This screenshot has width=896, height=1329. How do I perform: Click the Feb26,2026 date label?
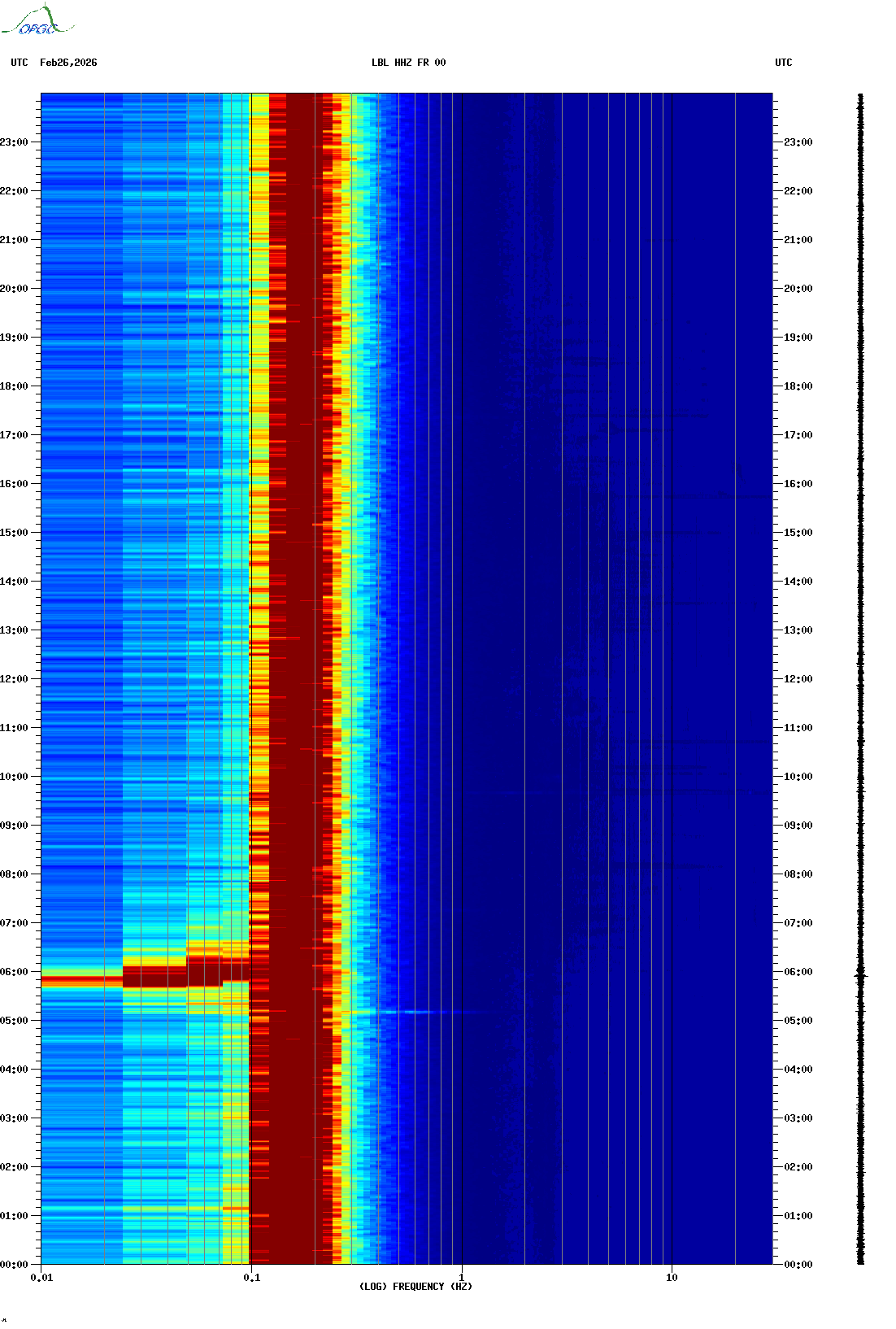coord(68,63)
